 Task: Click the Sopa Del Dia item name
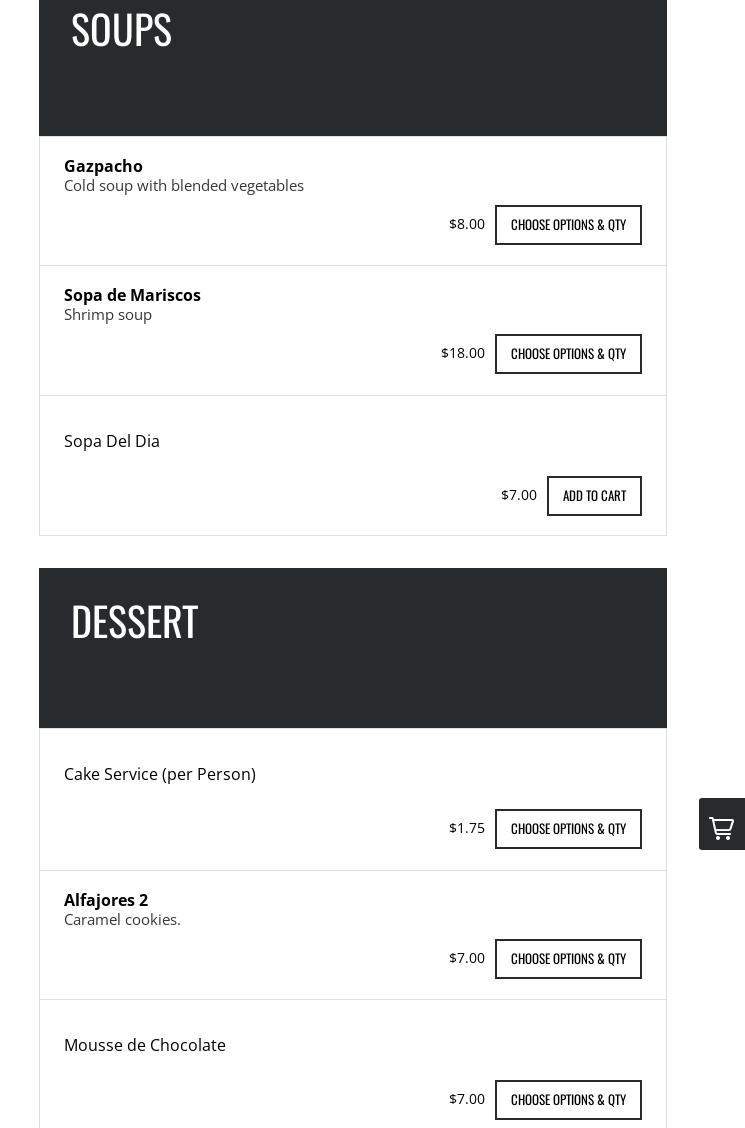[112, 441]
